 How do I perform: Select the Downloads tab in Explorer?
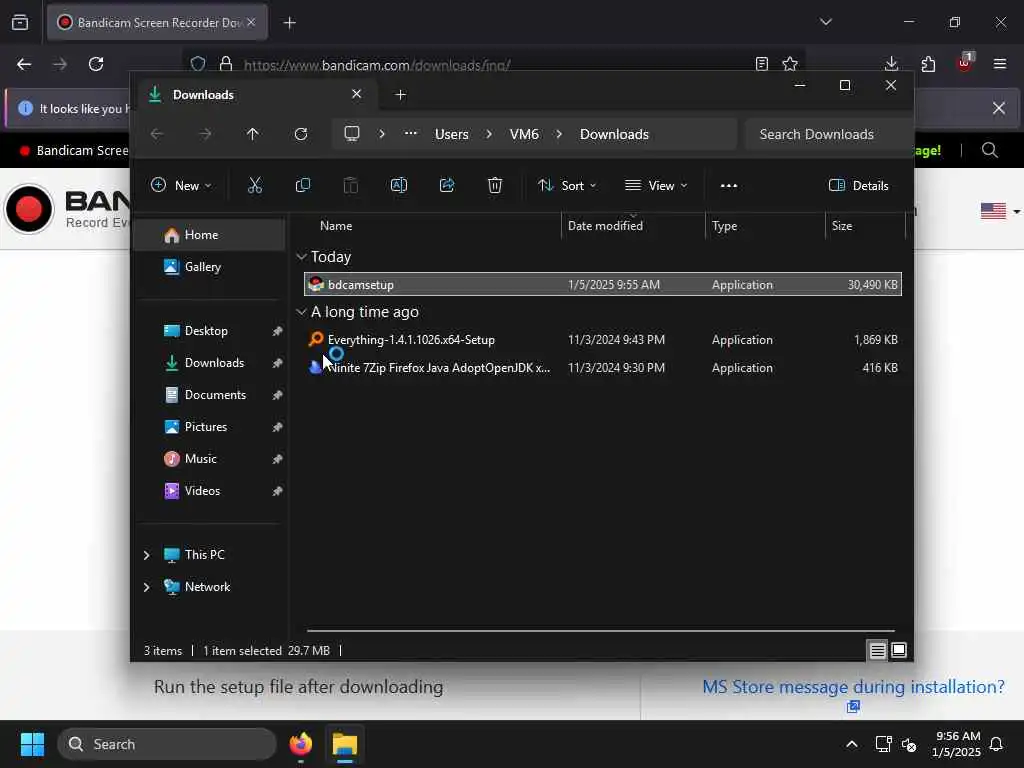(x=255, y=95)
